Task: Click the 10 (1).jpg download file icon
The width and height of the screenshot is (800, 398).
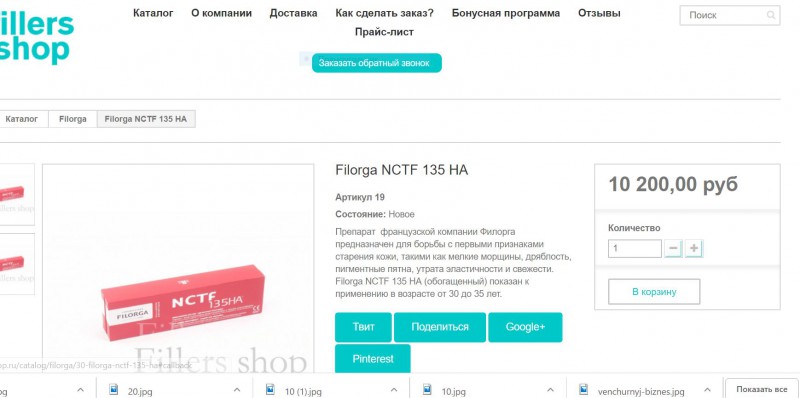Action: [270, 390]
